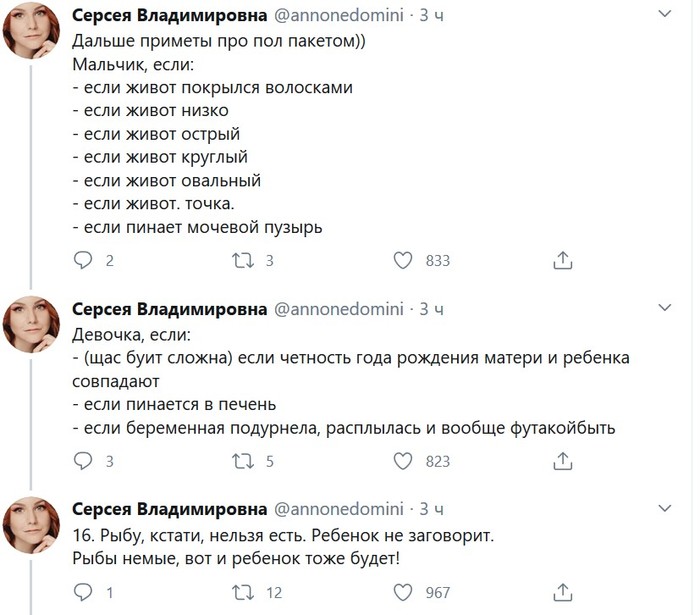
Task: Open the first tweet's options chevron
Action: [x=667, y=14]
